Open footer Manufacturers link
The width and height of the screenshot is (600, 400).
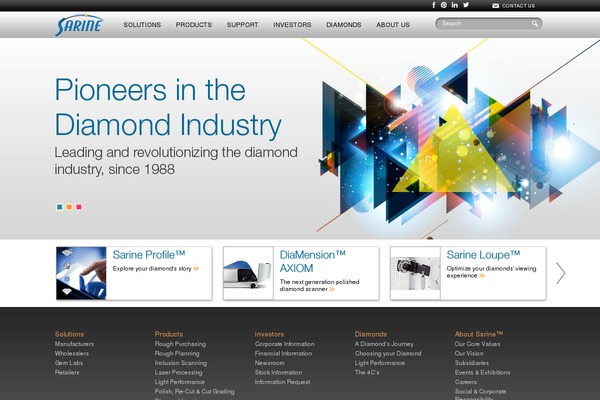[74, 344]
